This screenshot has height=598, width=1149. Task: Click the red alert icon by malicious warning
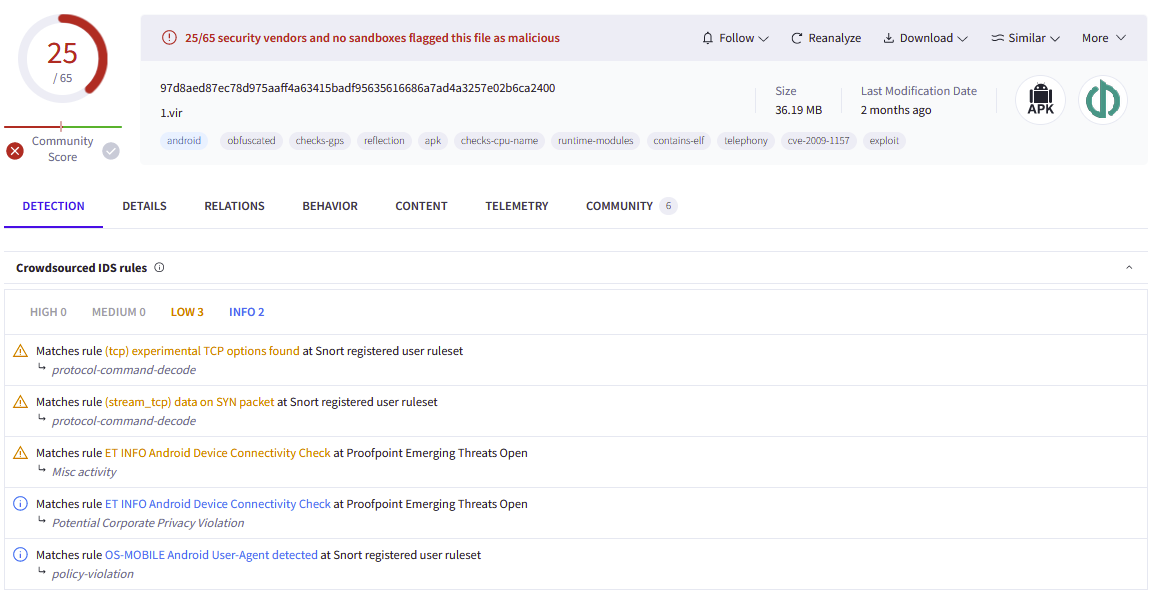click(169, 37)
